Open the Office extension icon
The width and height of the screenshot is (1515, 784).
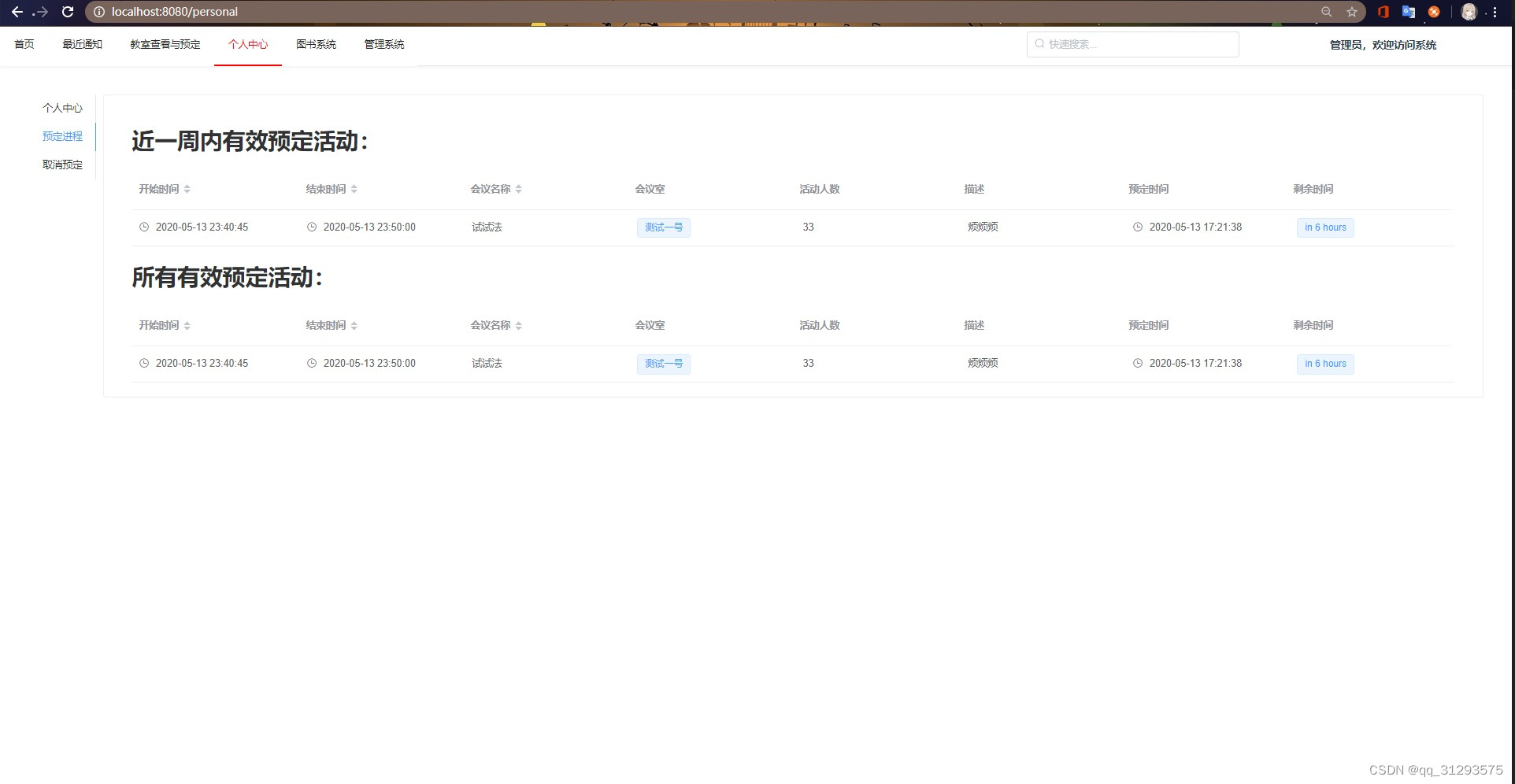coord(1383,12)
